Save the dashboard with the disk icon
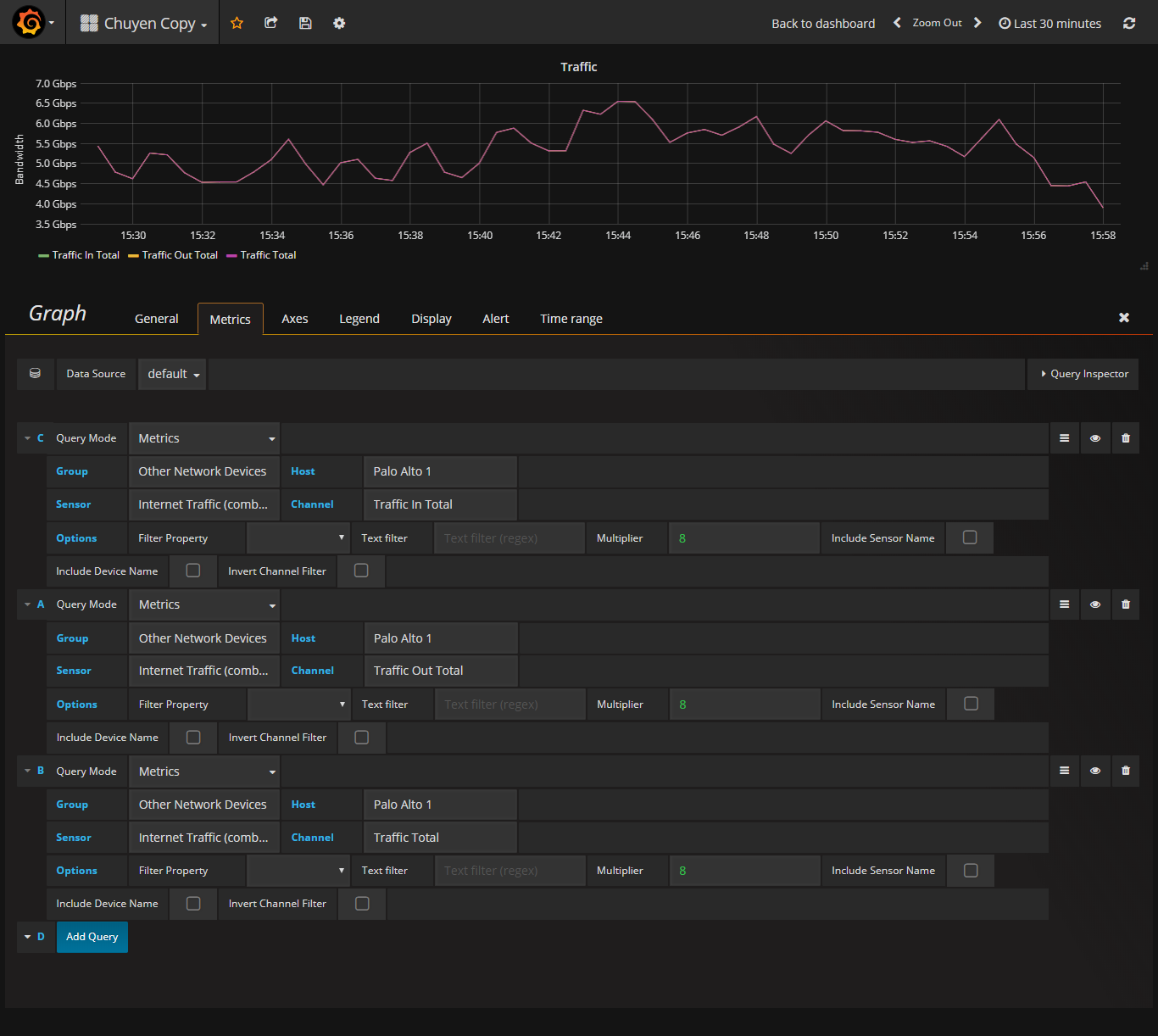 pyautogui.click(x=305, y=23)
